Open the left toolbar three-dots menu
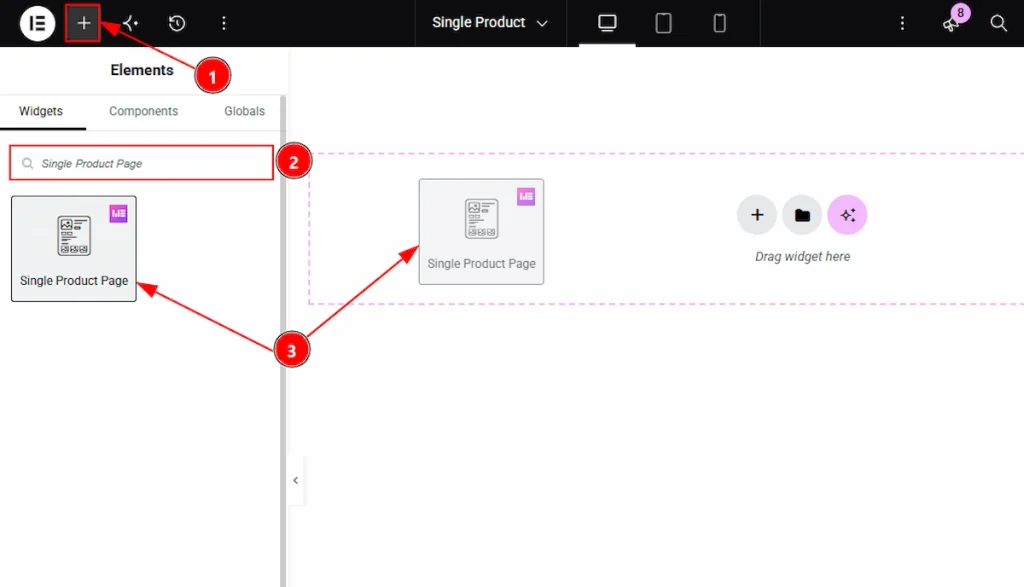 (224, 24)
